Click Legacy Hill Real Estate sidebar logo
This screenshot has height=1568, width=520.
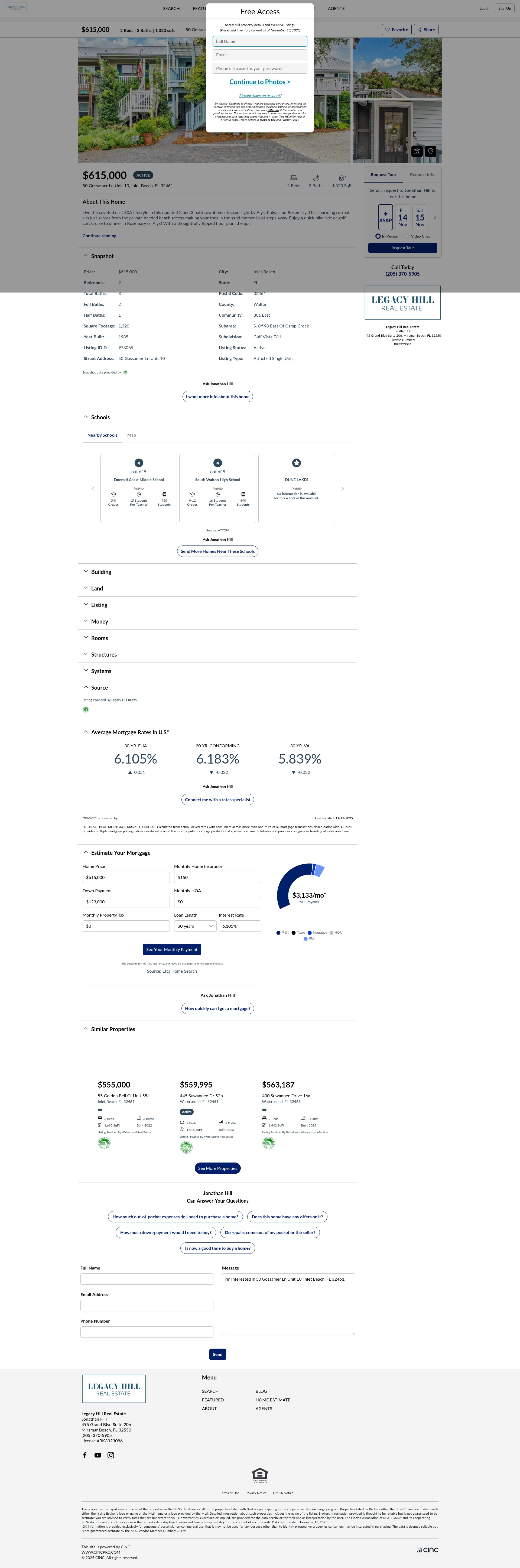click(402, 303)
